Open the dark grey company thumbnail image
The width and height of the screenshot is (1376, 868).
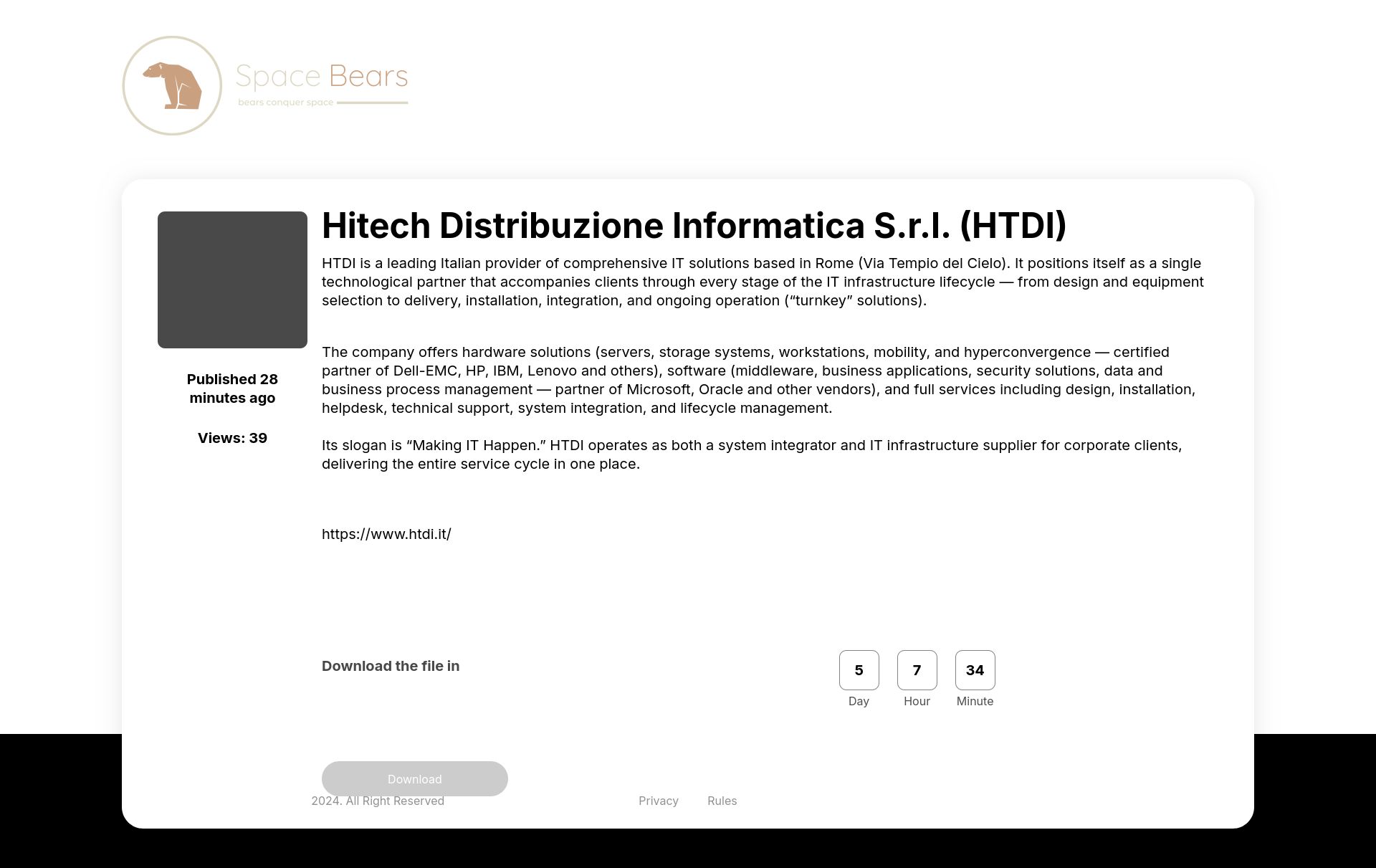(x=232, y=280)
